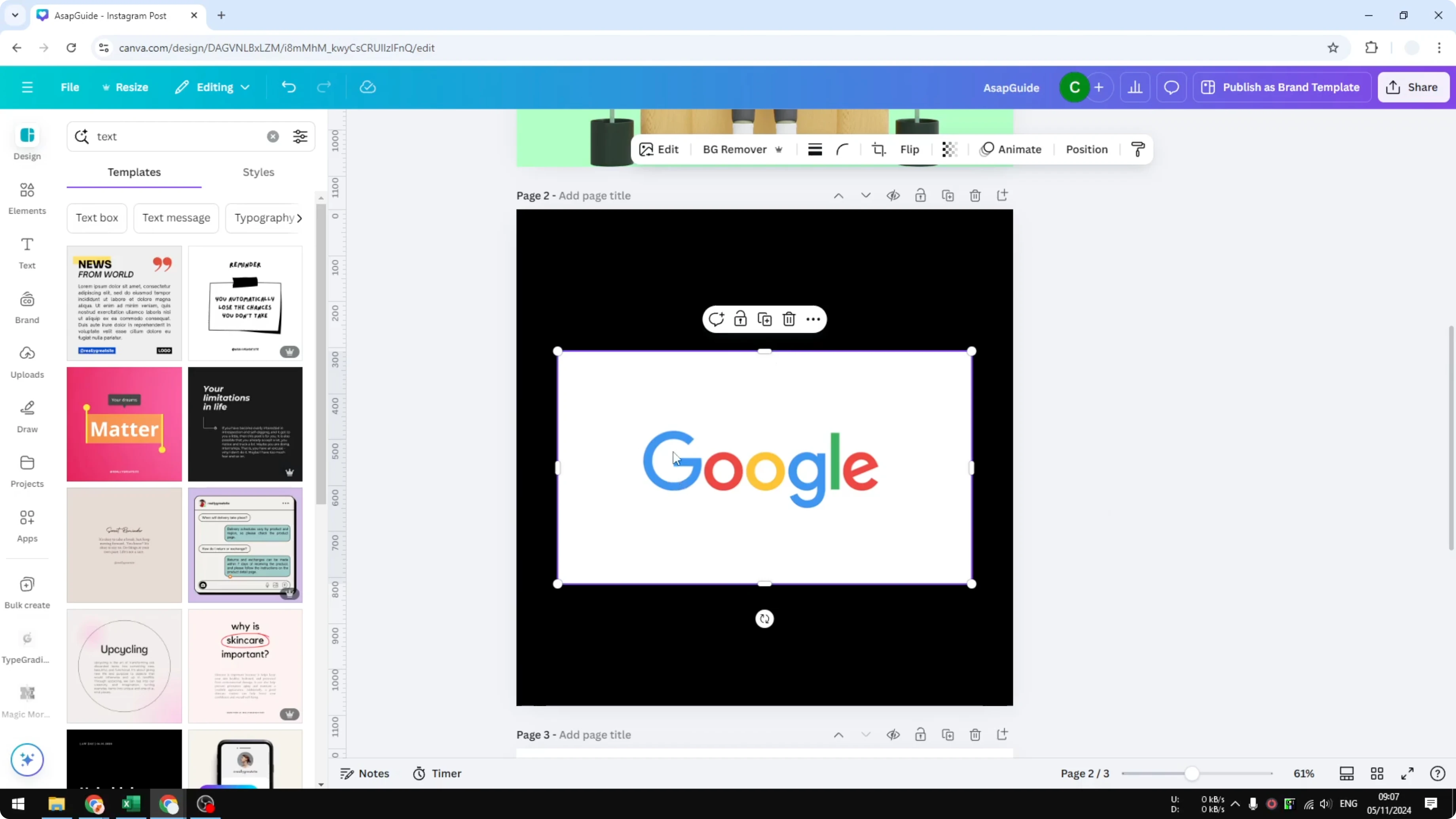Image resolution: width=1456 pixels, height=819 pixels.
Task: Open the File menu
Action: (x=70, y=87)
